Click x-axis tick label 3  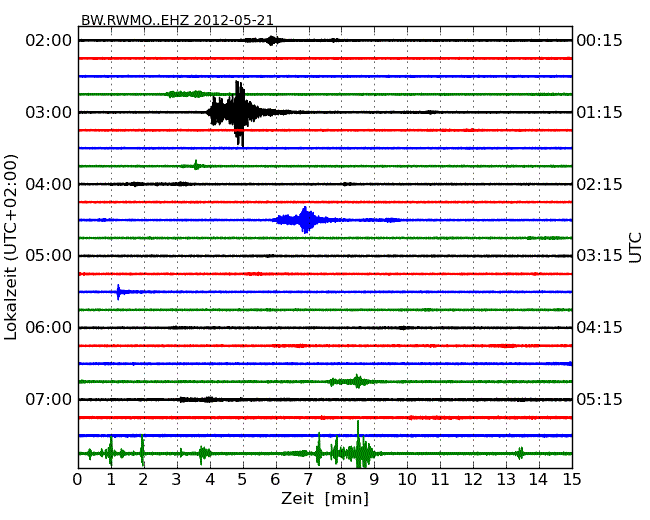177,479
